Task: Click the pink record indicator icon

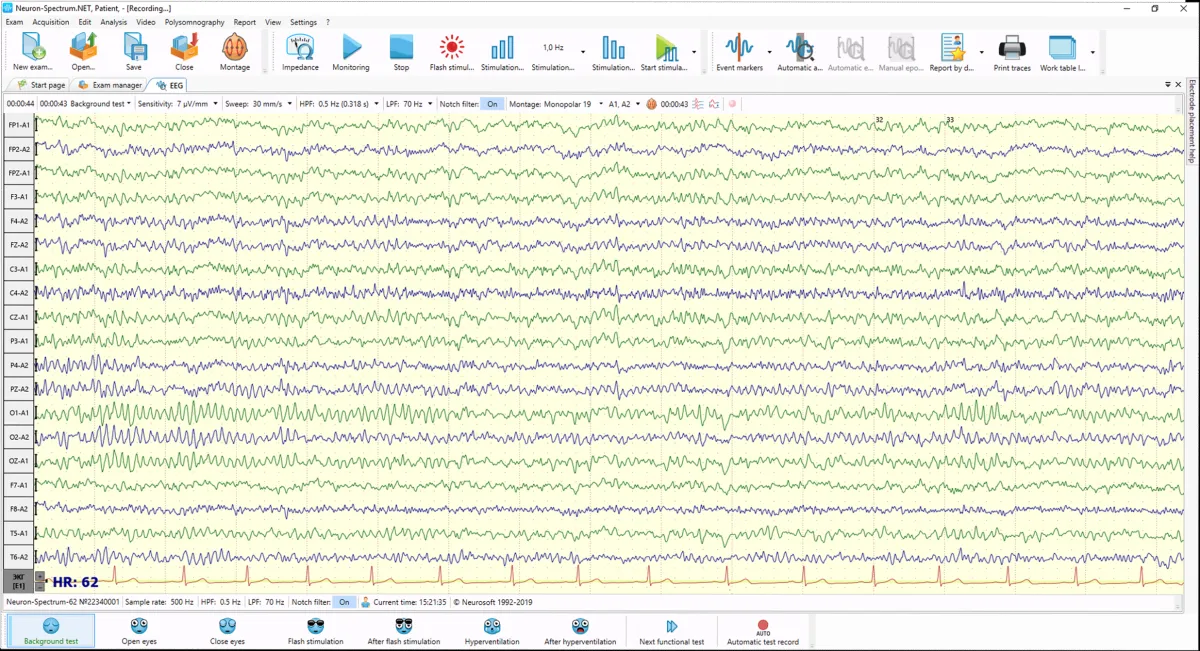Action: [732, 103]
